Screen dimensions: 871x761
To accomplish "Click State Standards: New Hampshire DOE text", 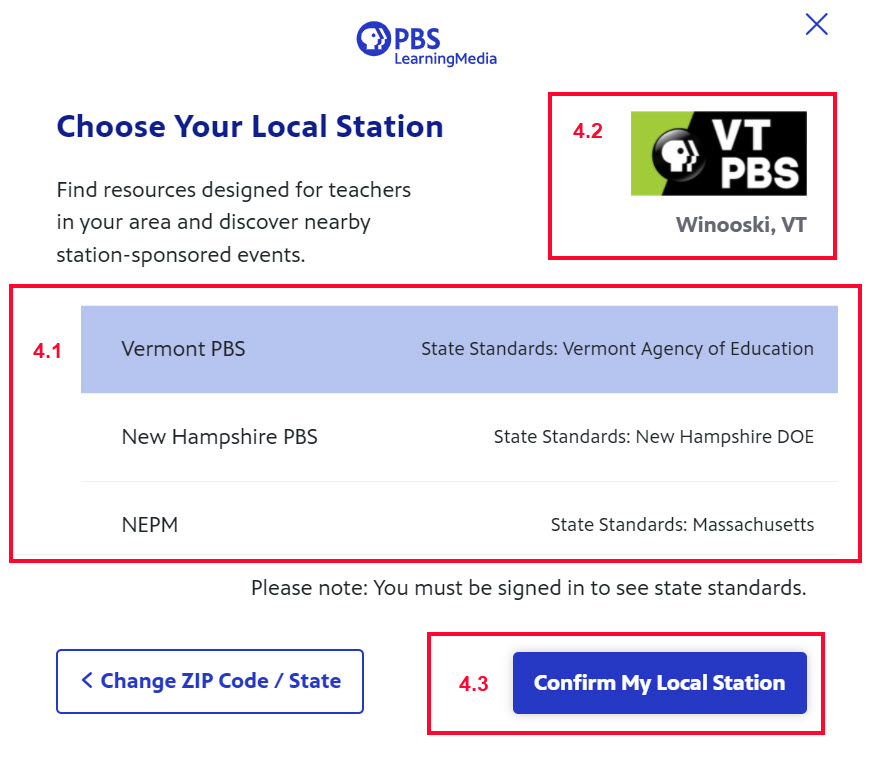I will [x=654, y=437].
